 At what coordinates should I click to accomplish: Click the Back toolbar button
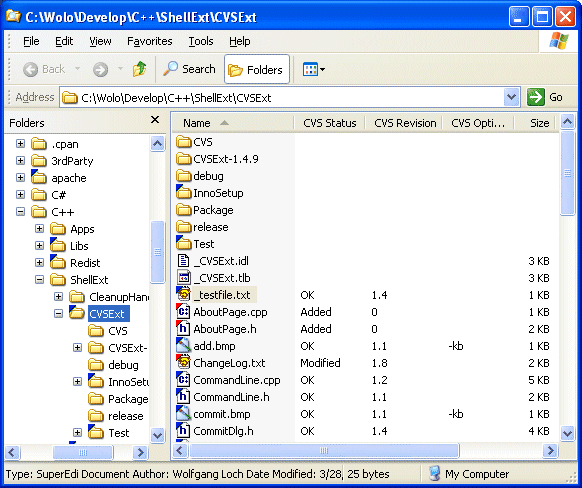pyautogui.click(x=44, y=69)
